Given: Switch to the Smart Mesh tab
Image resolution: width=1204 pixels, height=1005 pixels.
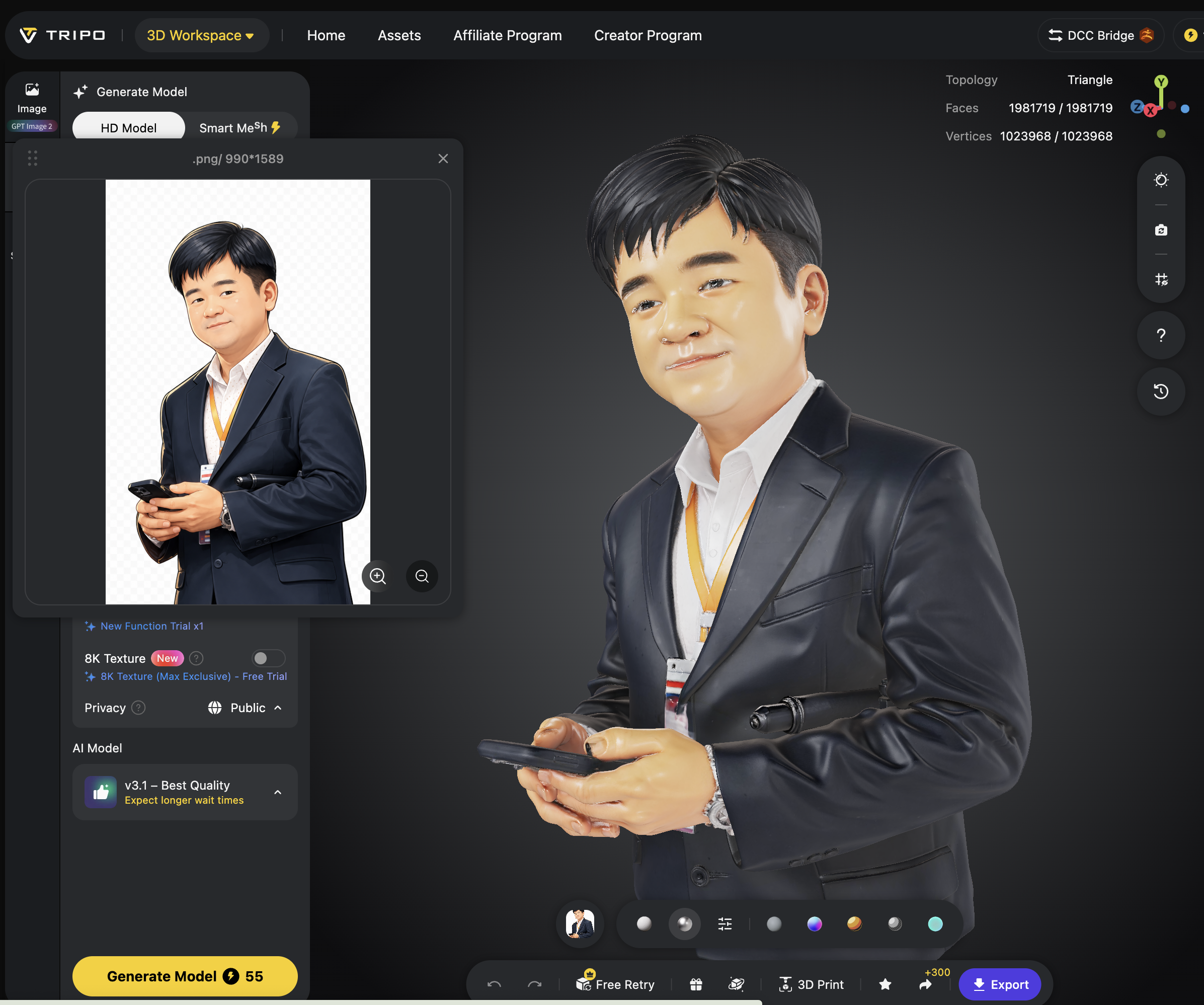Looking at the screenshot, I should (239, 127).
